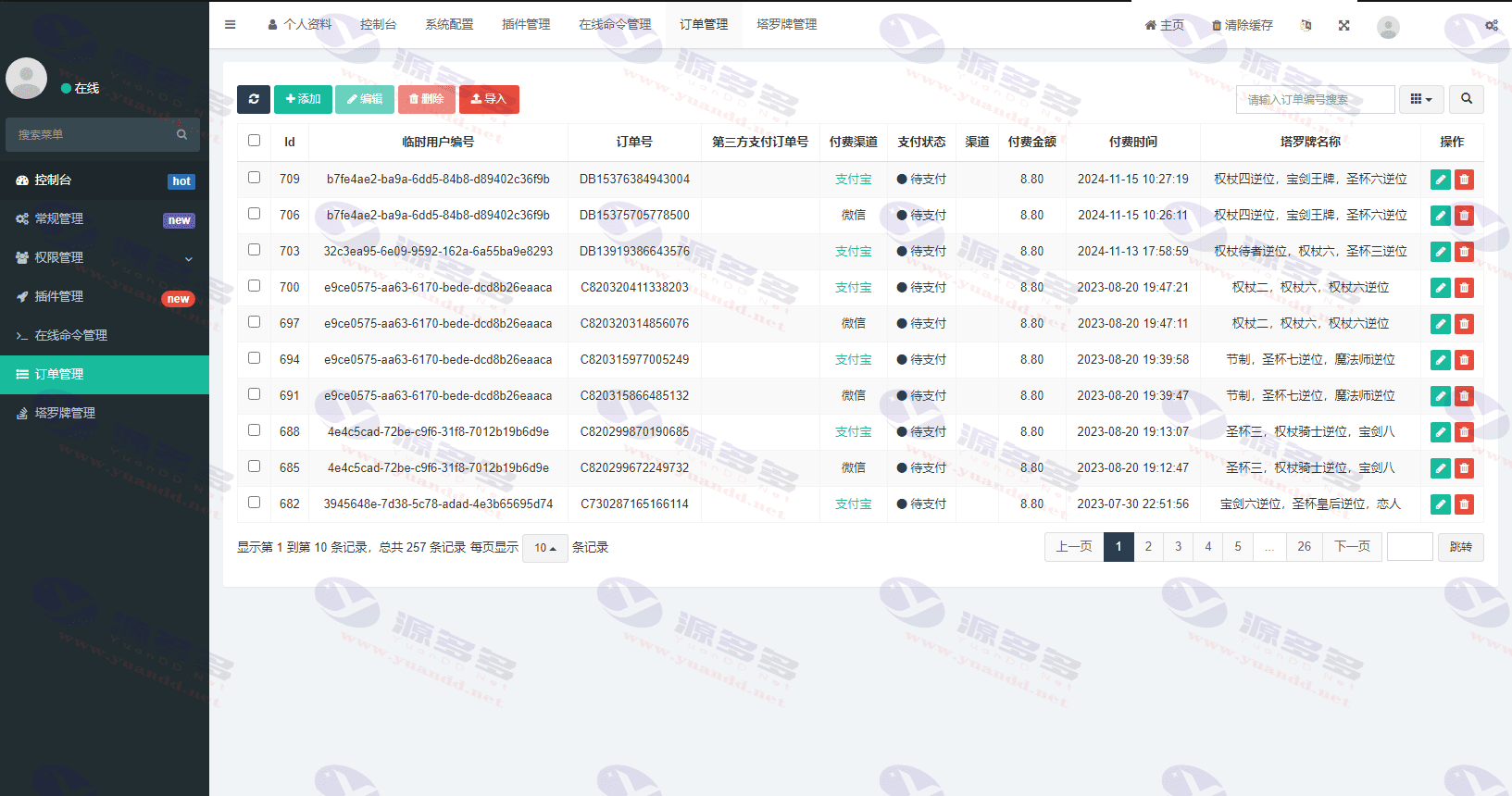Expand 权限管理 sidebar group
This screenshot has height=796, width=1512.
coord(105,258)
